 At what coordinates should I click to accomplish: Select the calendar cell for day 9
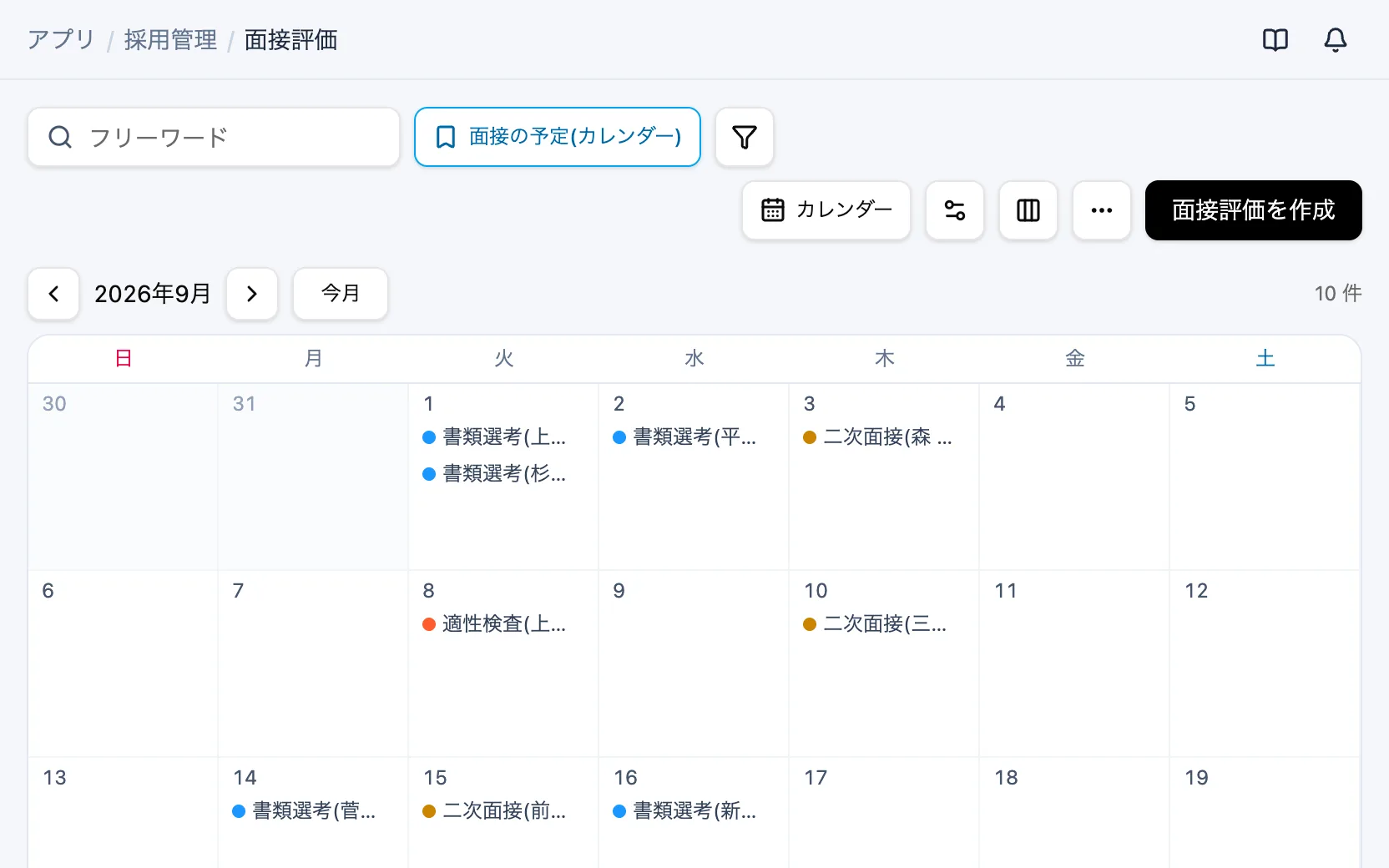694,664
